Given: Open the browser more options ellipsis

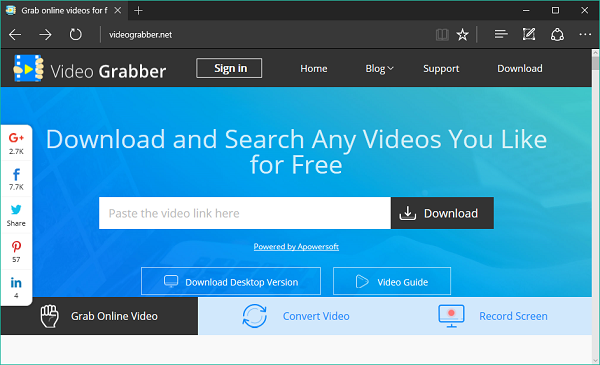Looking at the screenshot, I should point(585,34).
